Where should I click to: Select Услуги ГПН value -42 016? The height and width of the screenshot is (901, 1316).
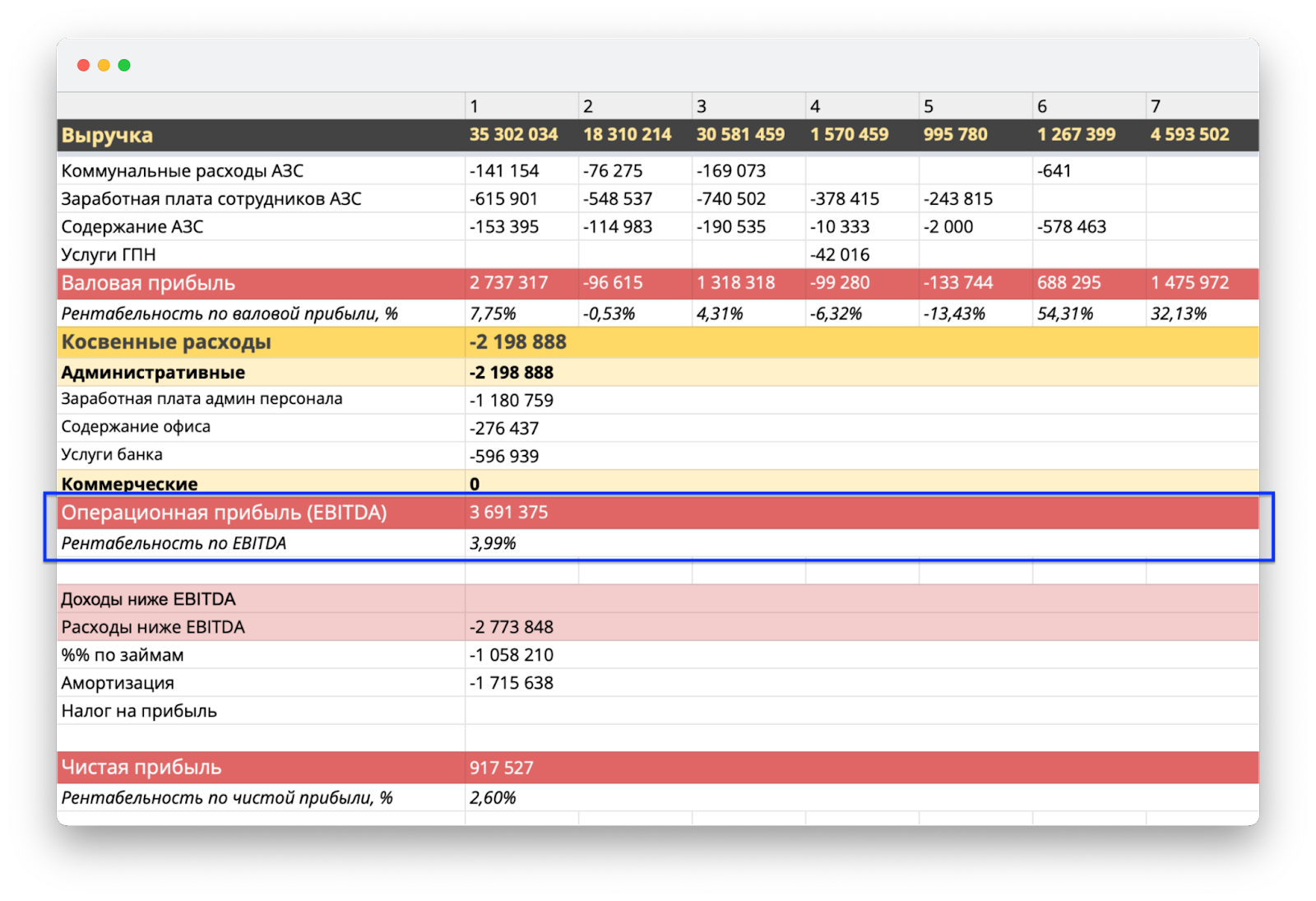tap(840, 255)
